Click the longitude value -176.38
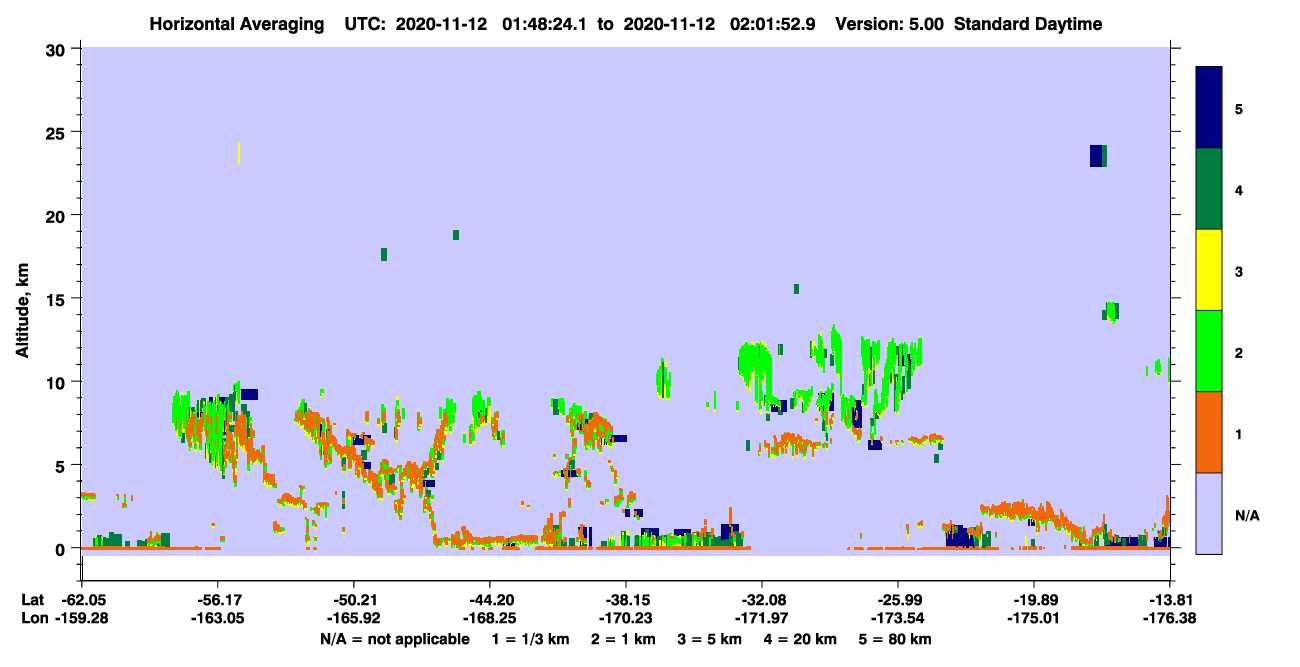Screen dimensions: 1300x667 (x=1170, y=618)
